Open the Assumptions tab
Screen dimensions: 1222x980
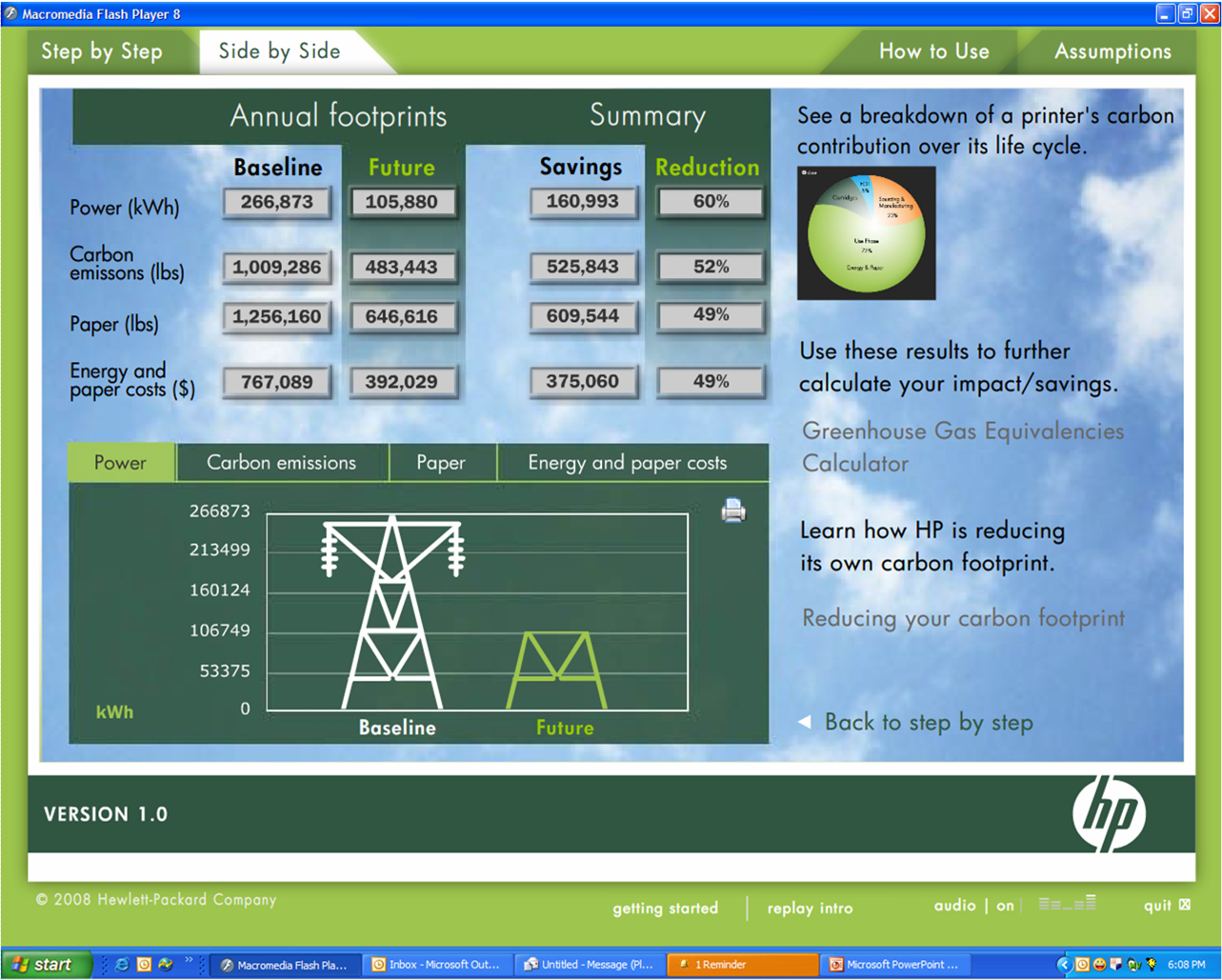tap(1112, 51)
